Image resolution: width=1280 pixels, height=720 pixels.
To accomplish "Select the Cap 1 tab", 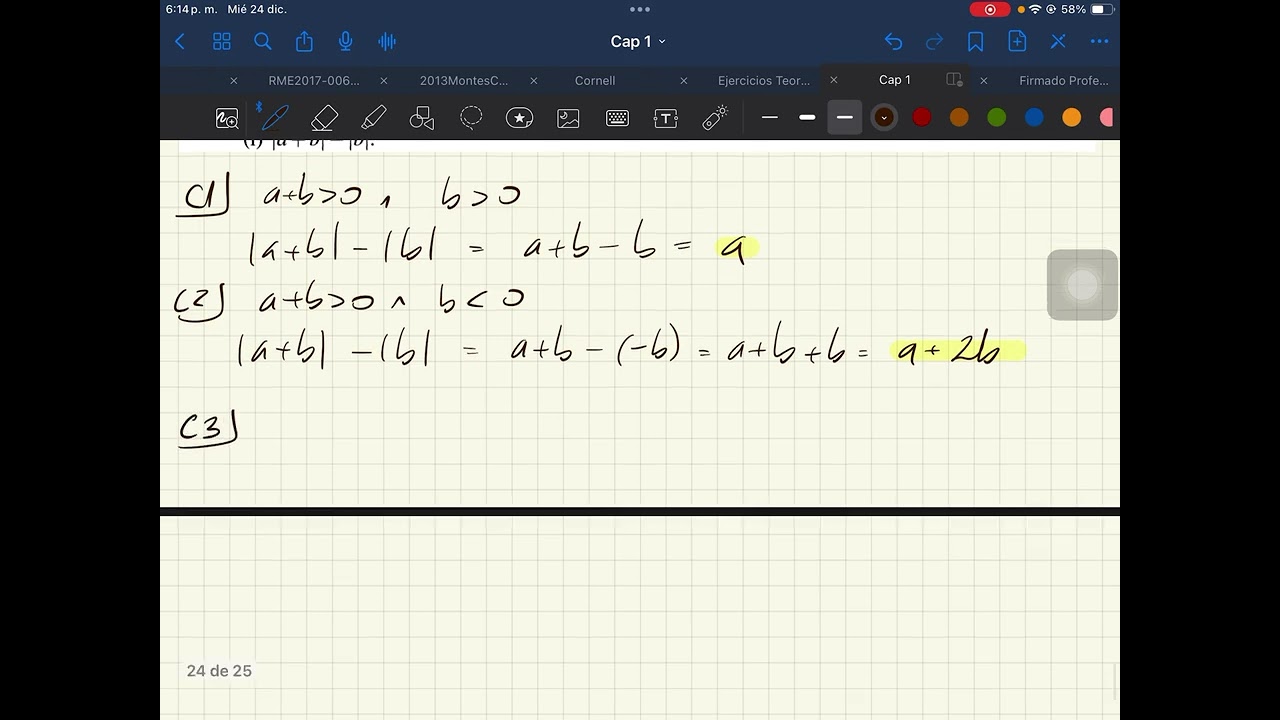I will (895, 80).
